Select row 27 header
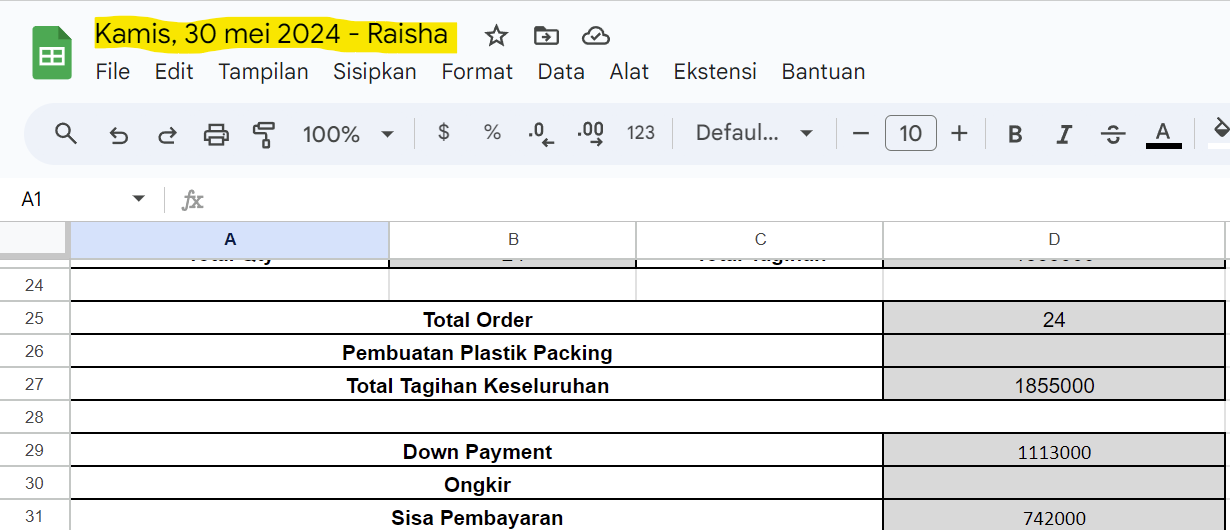The image size is (1230, 530). click(x=34, y=385)
